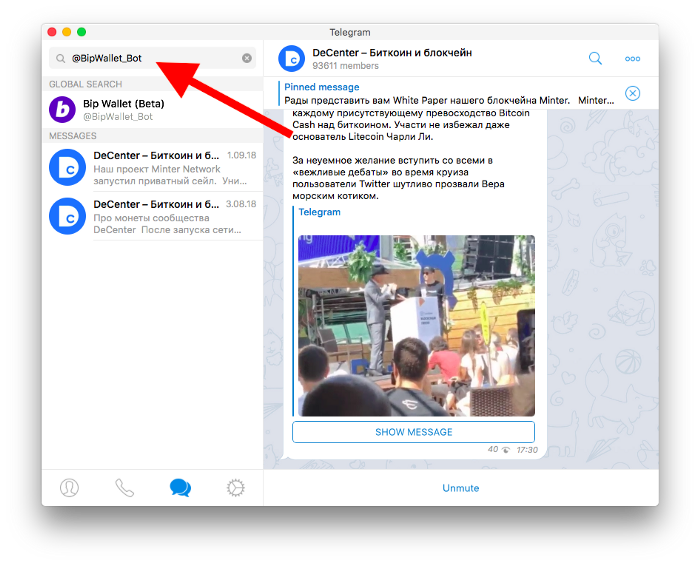This screenshot has width=700, height=565.
Task: Switch to the Chats tab
Action: 180,488
